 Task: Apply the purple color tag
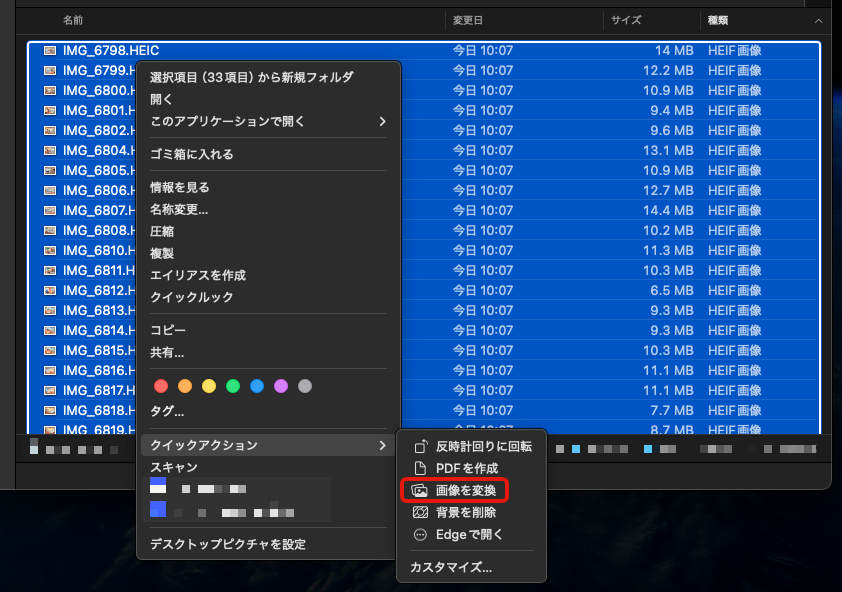(x=281, y=386)
